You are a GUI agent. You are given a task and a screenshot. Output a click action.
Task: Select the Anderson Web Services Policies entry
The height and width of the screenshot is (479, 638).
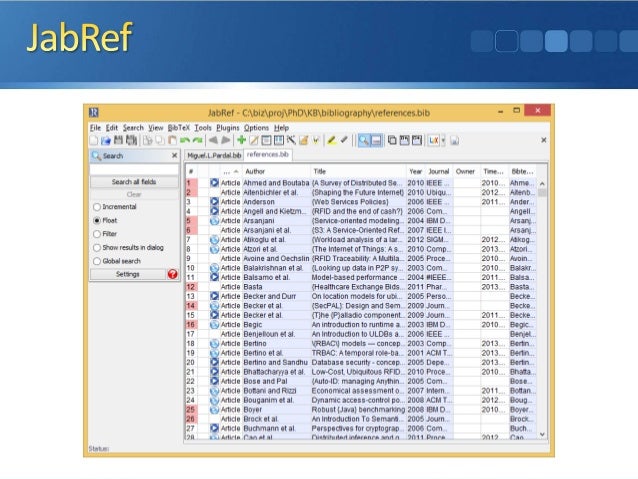[x=361, y=202]
